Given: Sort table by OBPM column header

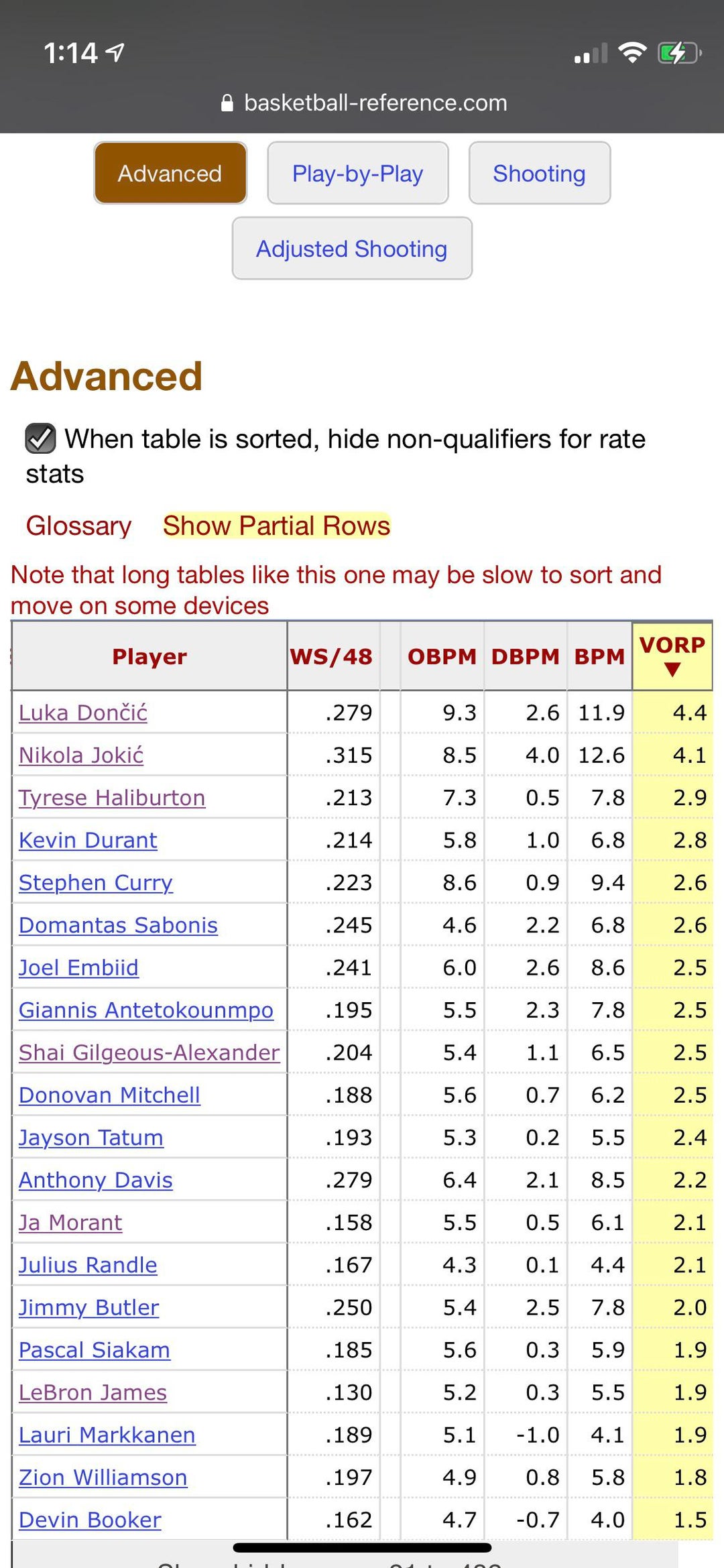Looking at the screenshot, I should click(x=442, y=656).
